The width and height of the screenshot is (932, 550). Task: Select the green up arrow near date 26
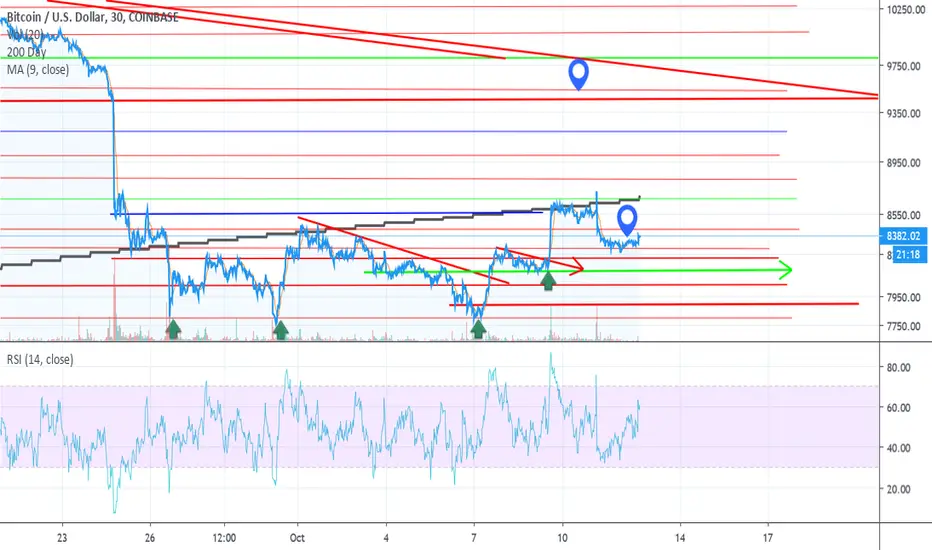pos(173,329)
